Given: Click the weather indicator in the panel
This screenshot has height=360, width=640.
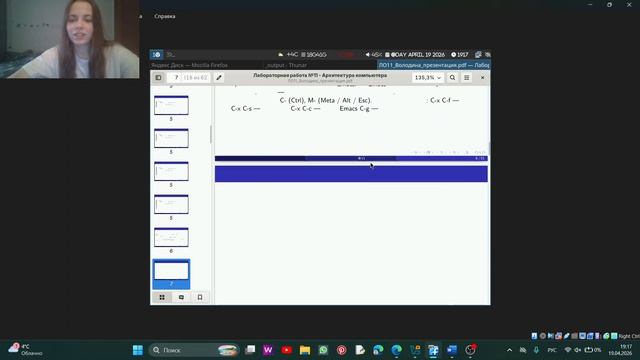Looking at the screenshot, I should pyautogui.click(x=288, y=54).
